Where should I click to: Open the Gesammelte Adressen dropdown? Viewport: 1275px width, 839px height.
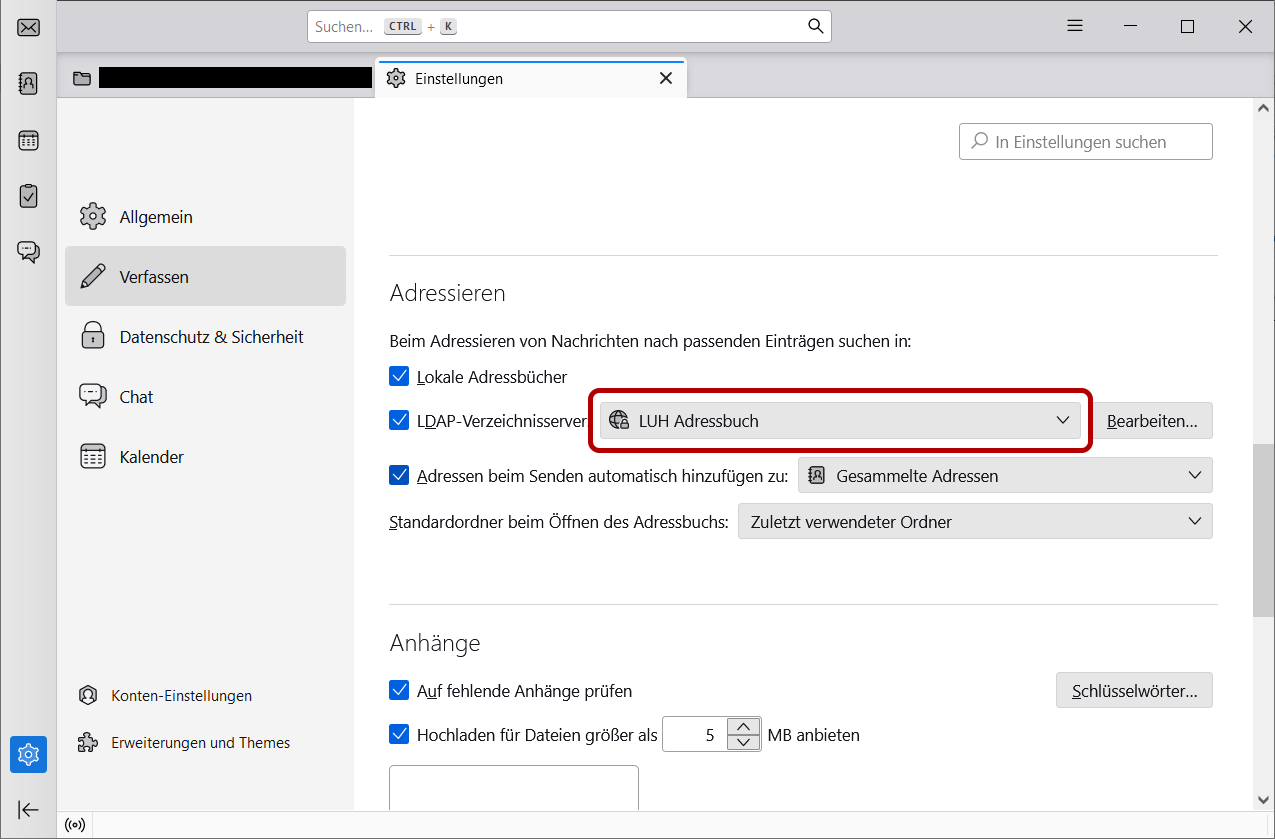1005,475
